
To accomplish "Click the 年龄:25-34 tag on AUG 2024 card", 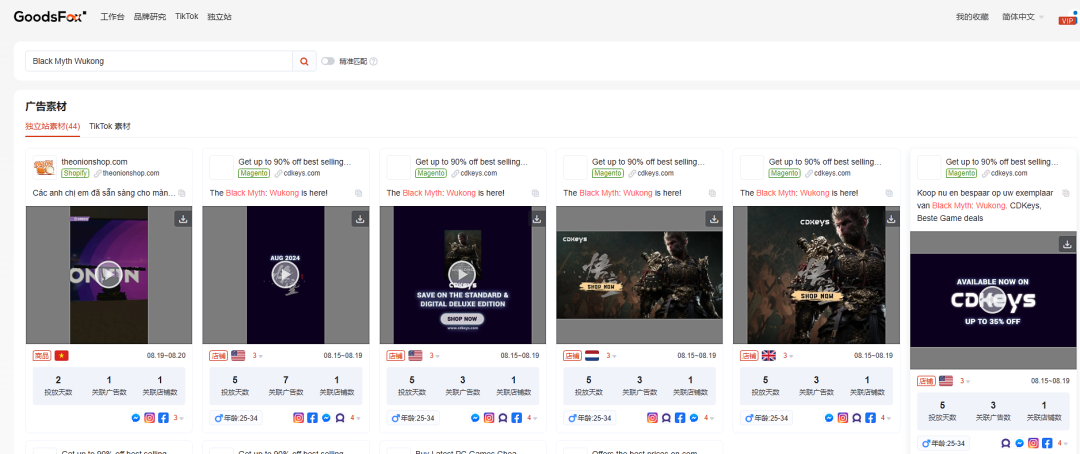I will coord(236,417).
